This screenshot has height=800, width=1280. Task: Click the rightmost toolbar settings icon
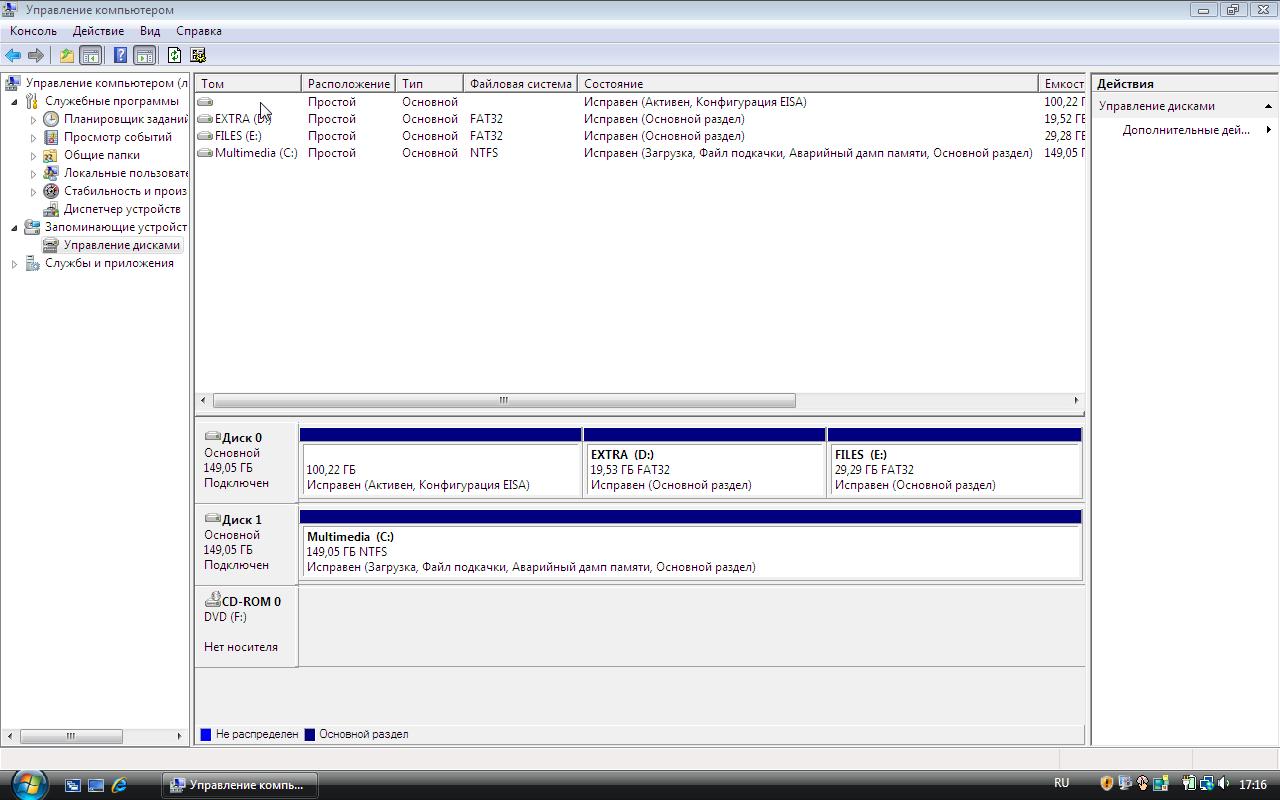[x=198, y=56]
